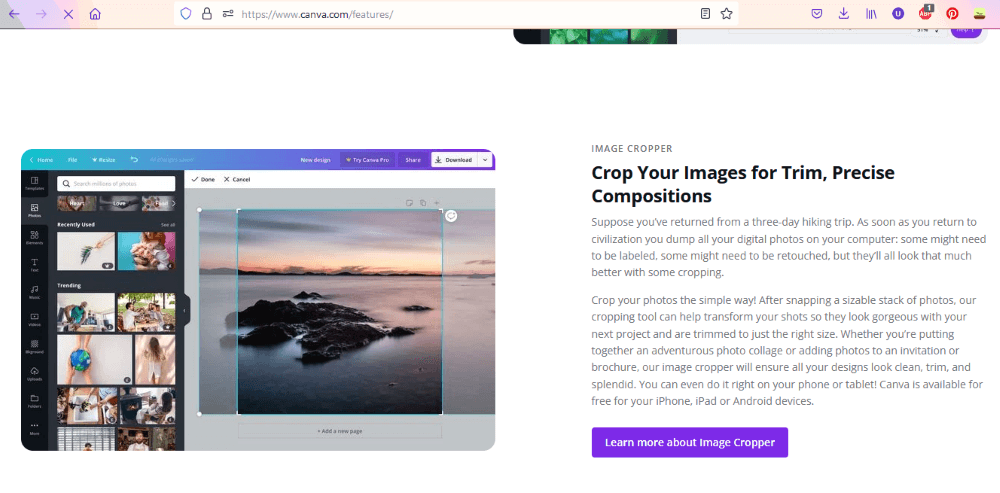Select the globe-held-in-hands trending photo

tap(95, 360)
